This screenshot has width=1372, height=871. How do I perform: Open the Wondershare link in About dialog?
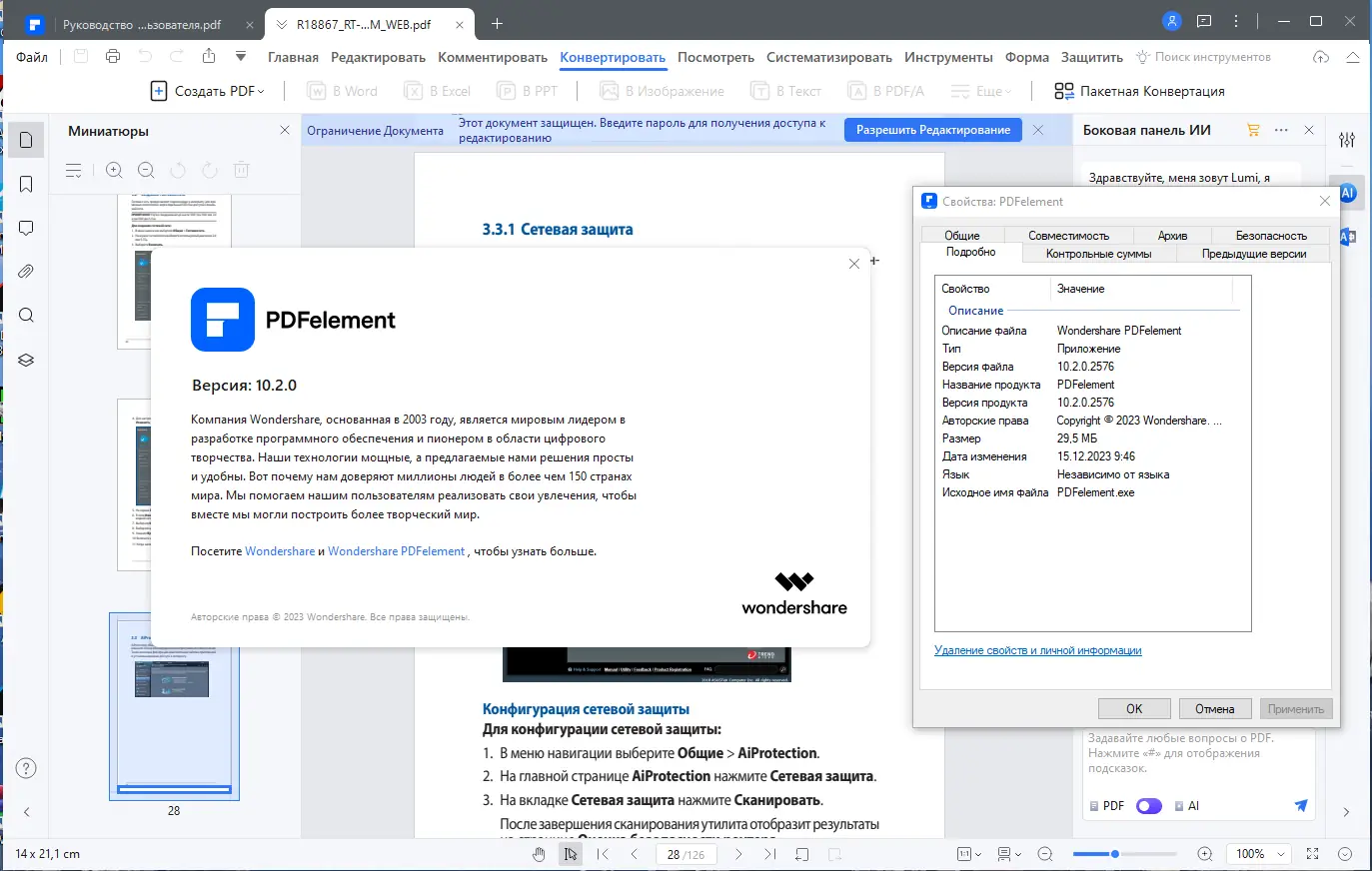click(280, 551)
